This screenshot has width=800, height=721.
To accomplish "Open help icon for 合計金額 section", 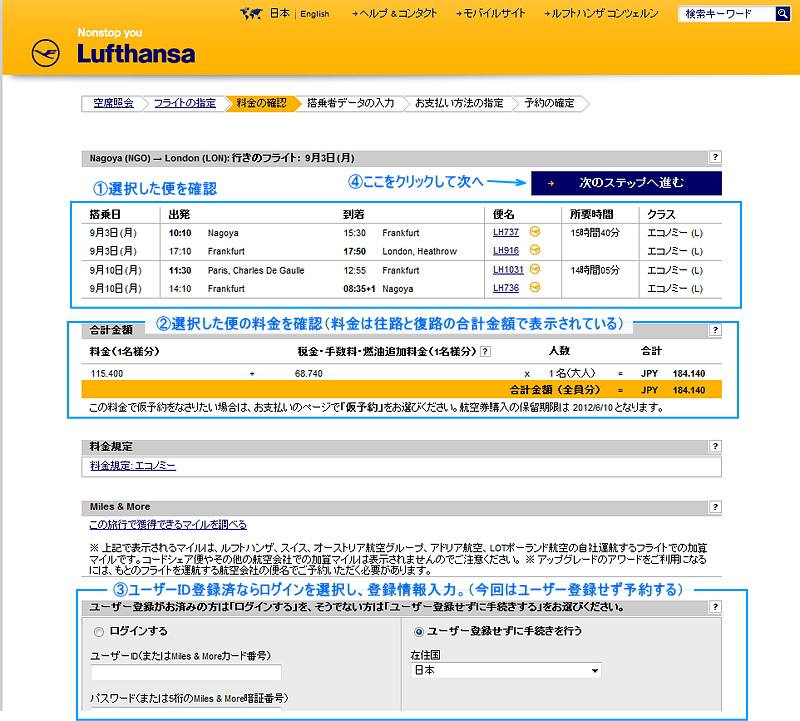I will 715,330.
